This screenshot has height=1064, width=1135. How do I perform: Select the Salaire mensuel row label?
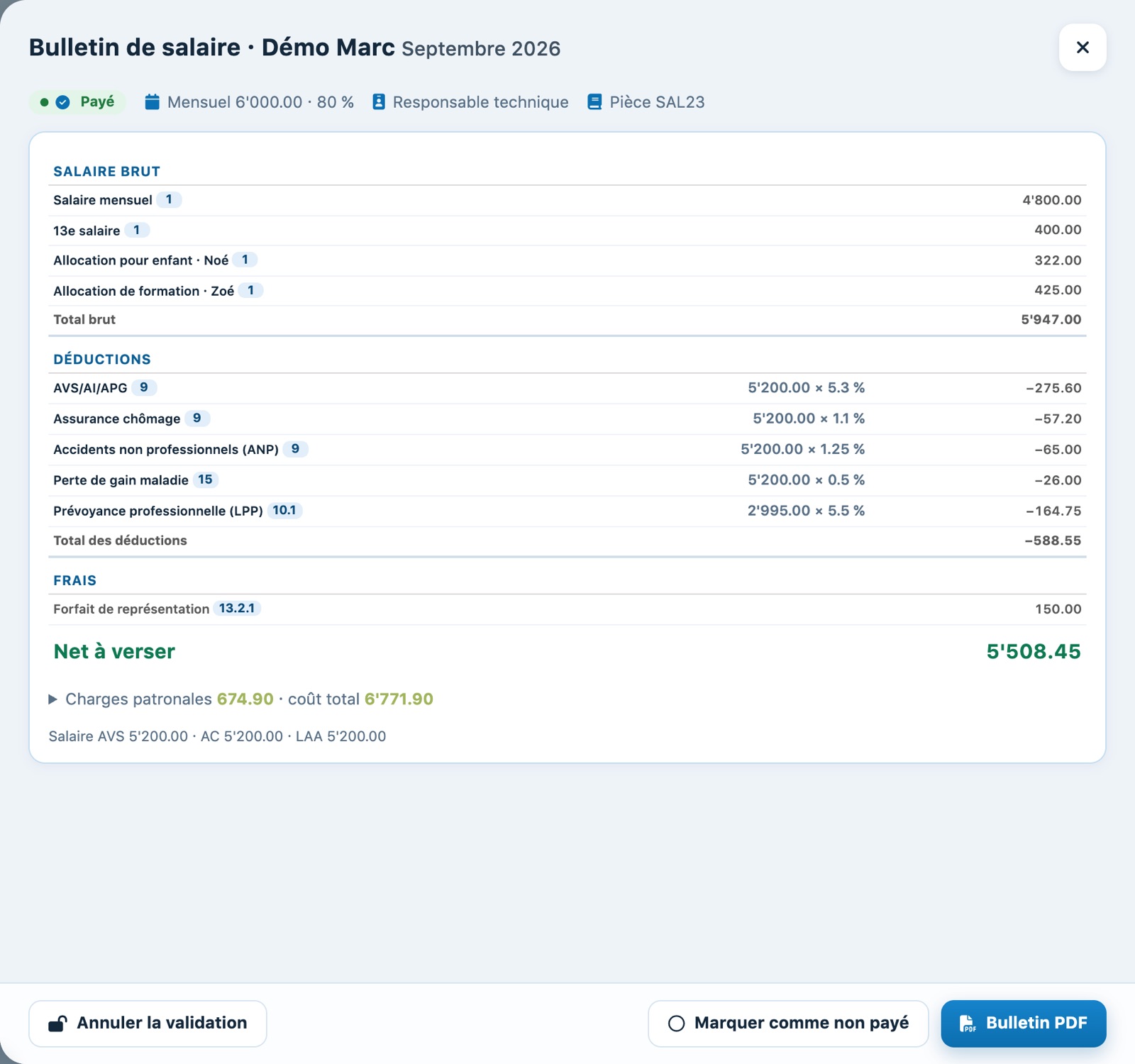point(103,200)
